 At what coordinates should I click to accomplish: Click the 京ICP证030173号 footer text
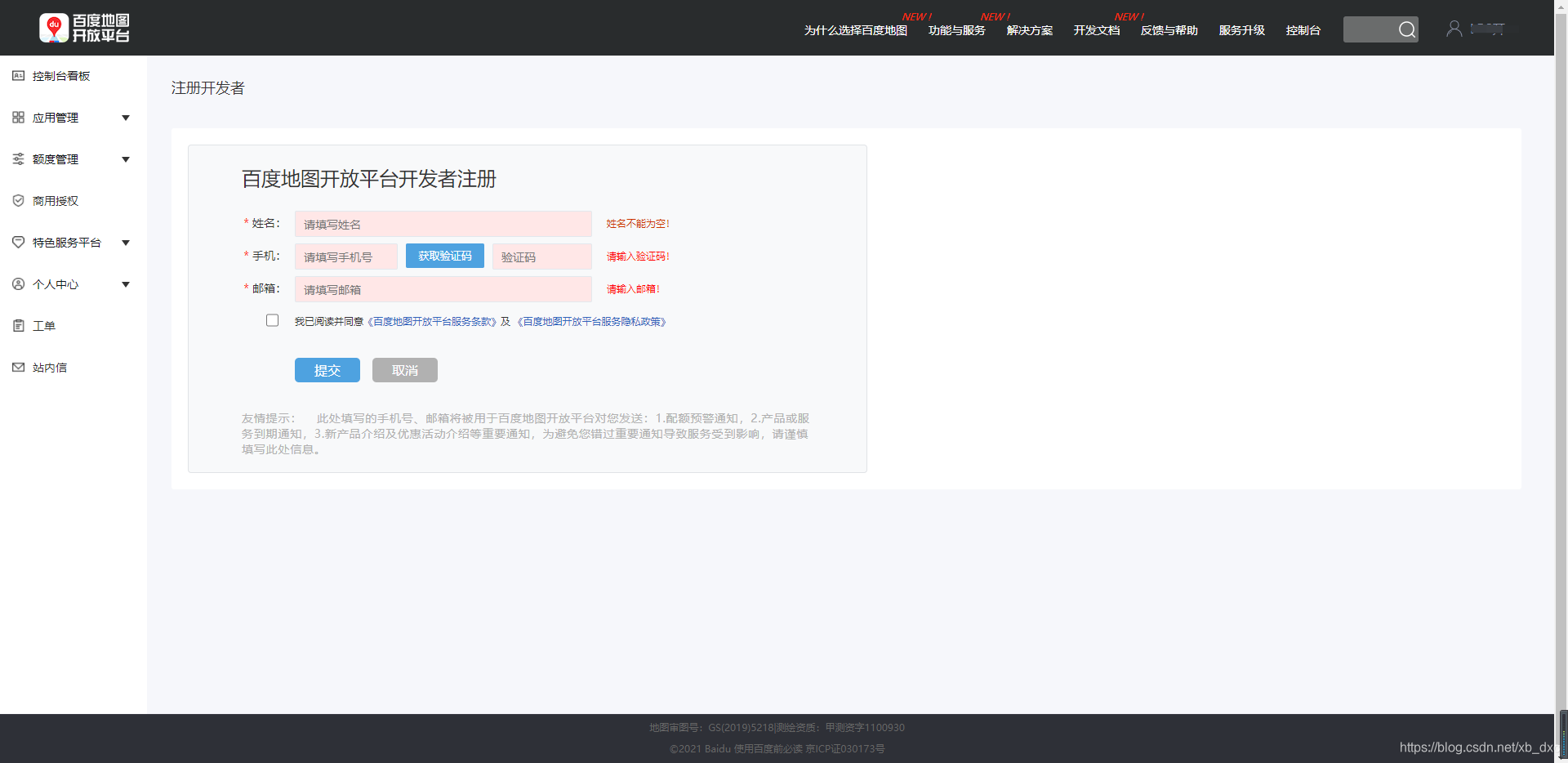tap(845, 748)
